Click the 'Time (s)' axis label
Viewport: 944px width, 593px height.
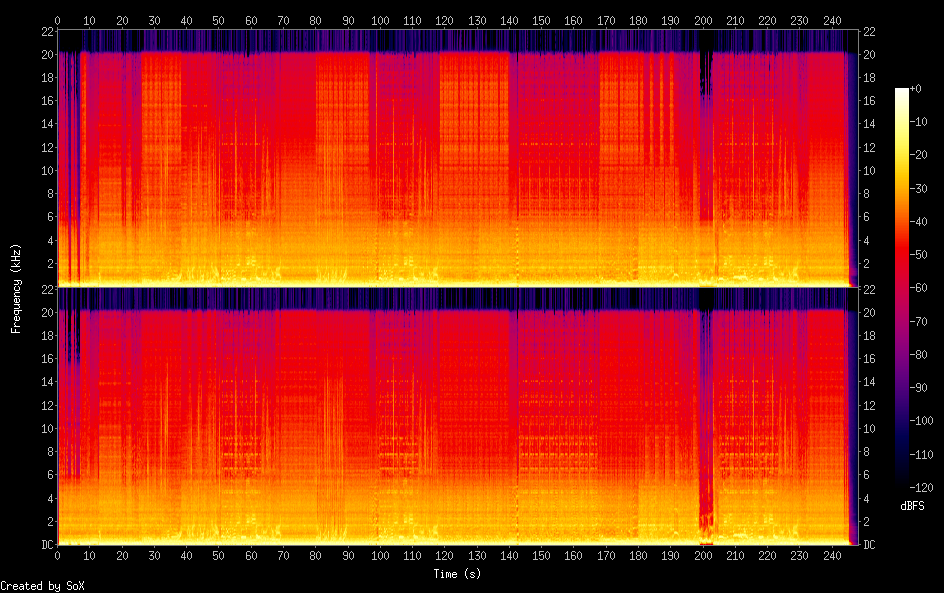[458, 573]
